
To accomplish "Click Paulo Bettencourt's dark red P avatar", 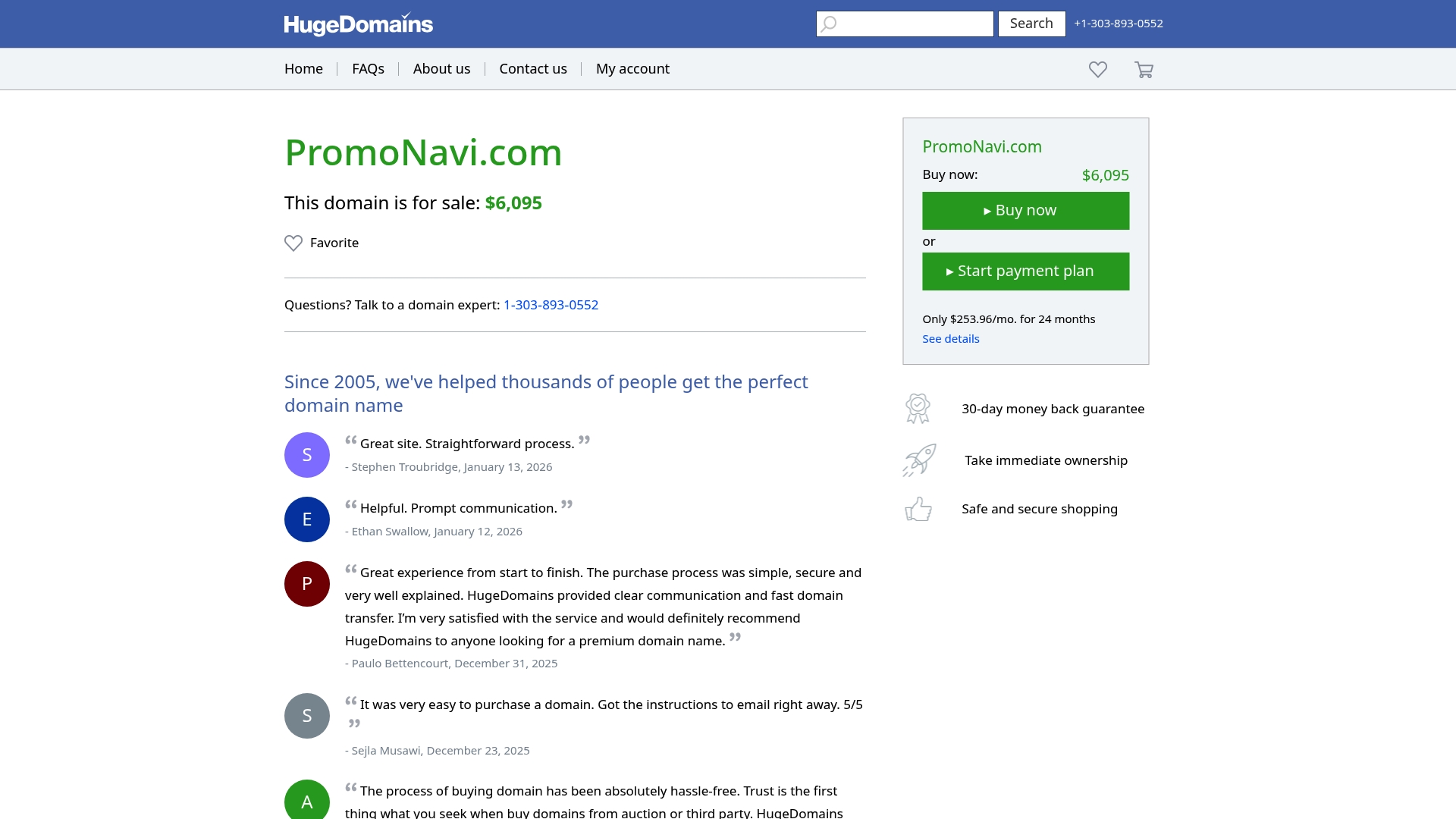I will 306,584.
